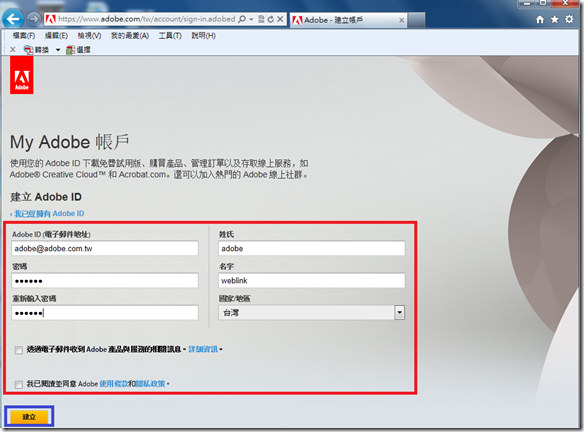The height and width of the screenshot is (432, 584).
Task: Open the 檔案(F) menu
Action: [24, 36]
